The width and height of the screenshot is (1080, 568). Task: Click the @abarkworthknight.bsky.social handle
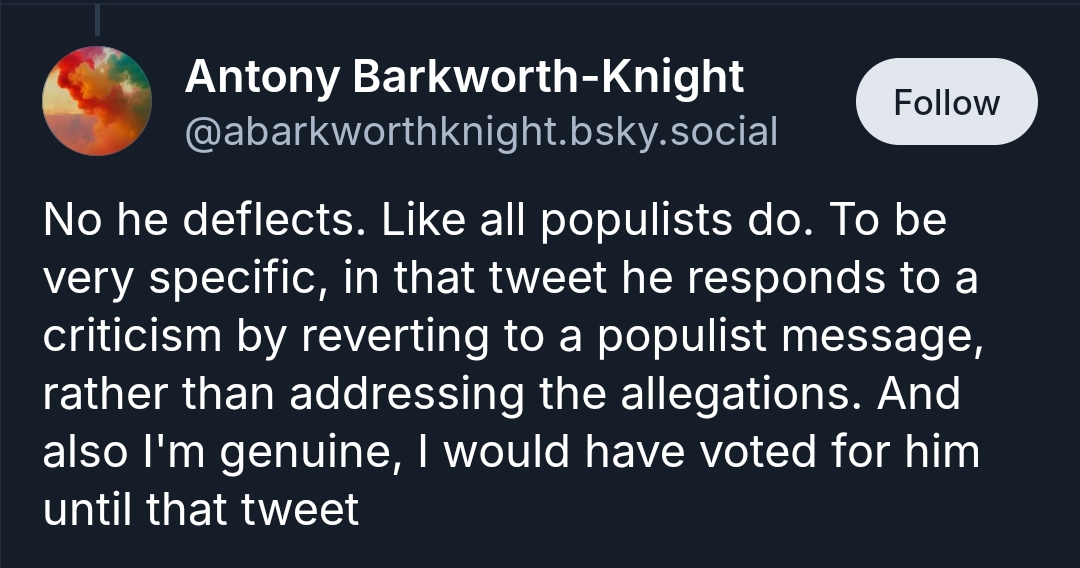coord(480,132)
